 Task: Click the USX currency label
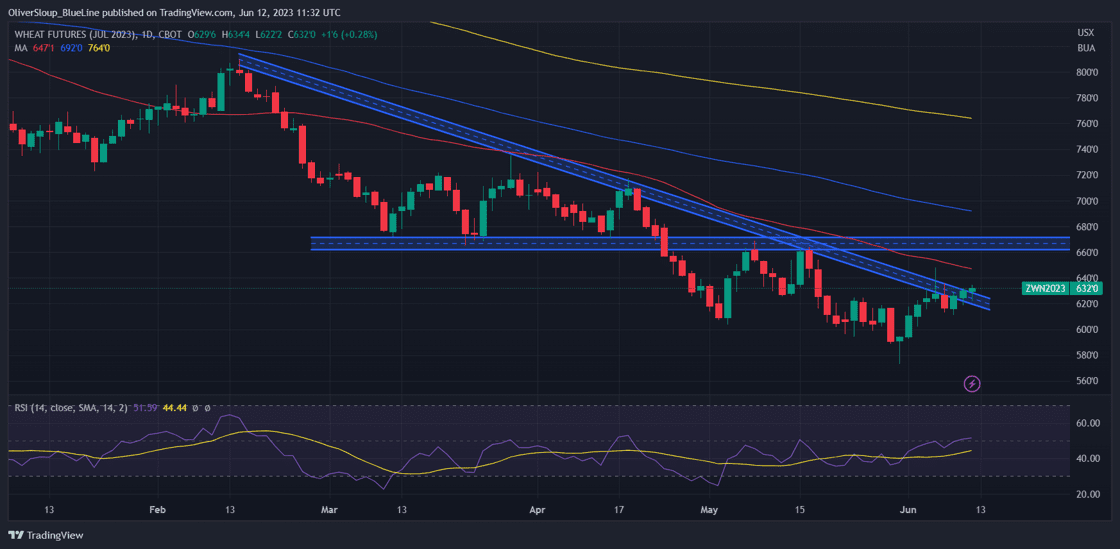coord(1084,33)
